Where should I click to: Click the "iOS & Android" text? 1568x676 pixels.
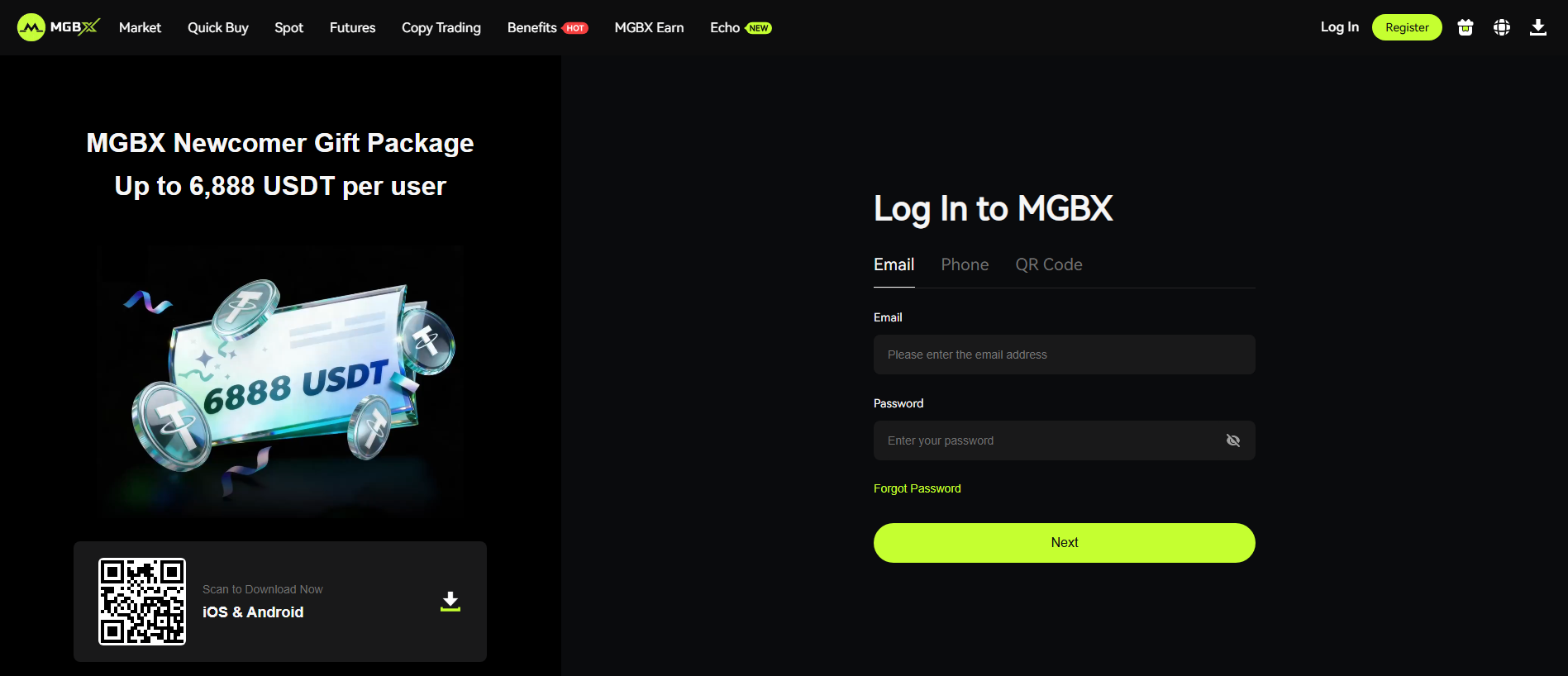click(253, 612)
